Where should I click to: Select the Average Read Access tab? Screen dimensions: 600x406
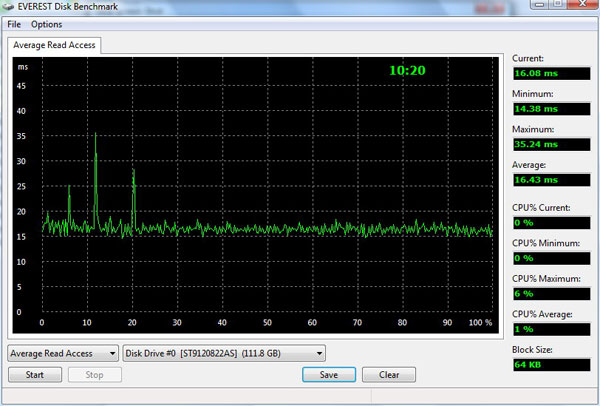(54, 45)
